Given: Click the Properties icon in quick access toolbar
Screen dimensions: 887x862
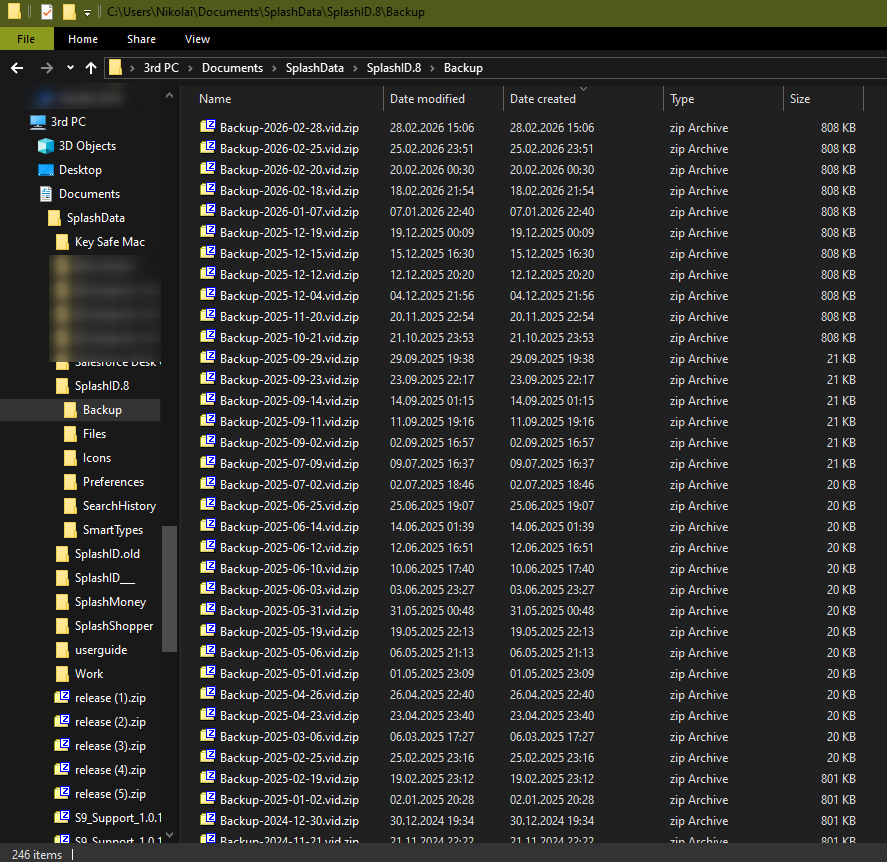Looking at the screenshot, I should [x=46, y=12].
